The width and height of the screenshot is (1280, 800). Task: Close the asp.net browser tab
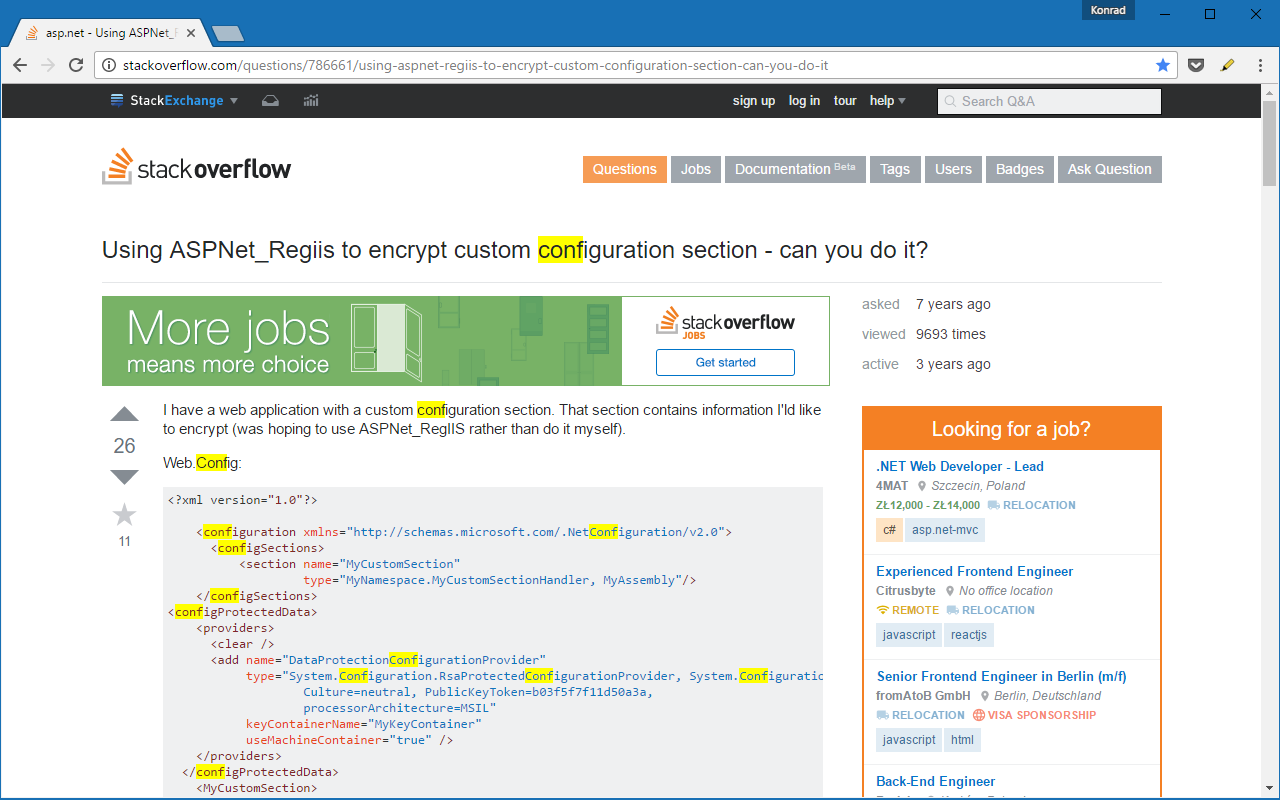click(x=192, y=33)
